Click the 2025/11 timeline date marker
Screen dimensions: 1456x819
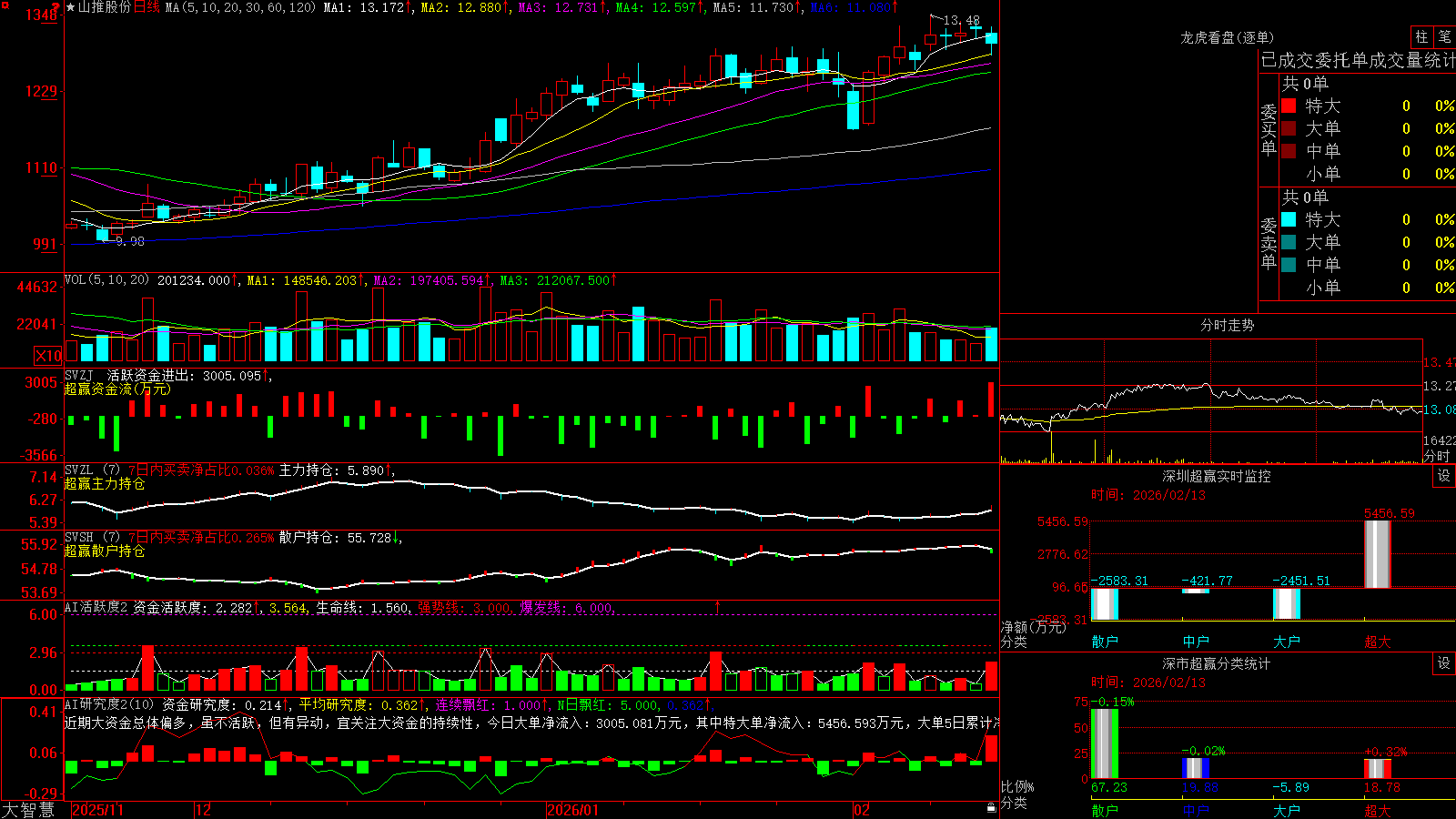[x=97, y=810]
